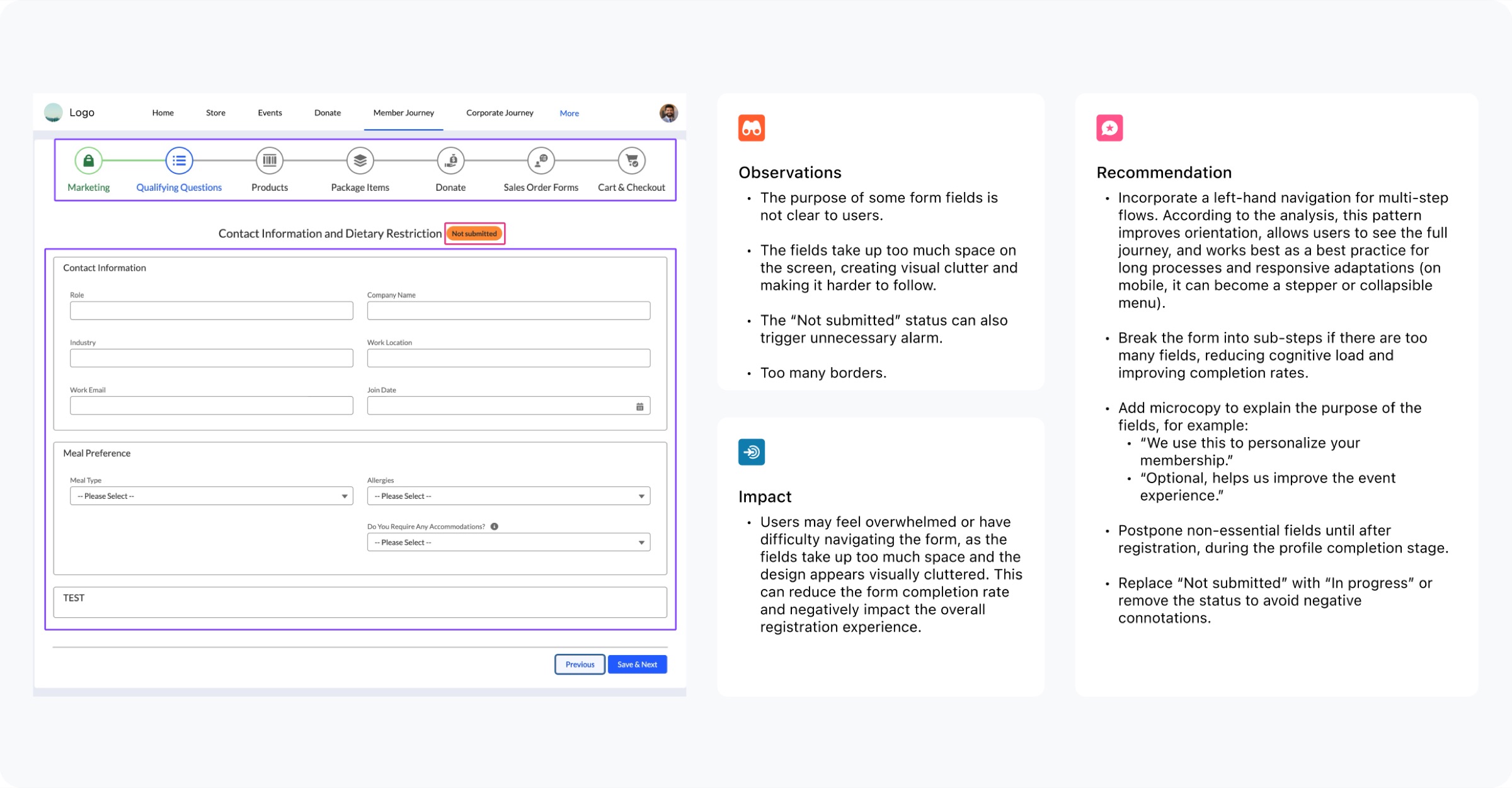Click the calendar icon in Join Date
Image resolution: width=1512 pixels, height=788 pixels.
point(639,406)
